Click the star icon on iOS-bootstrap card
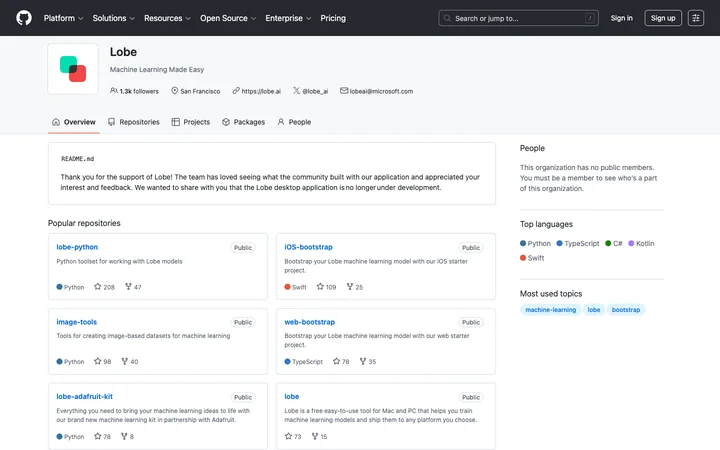 pyautogui.click(x=320, y=287)
